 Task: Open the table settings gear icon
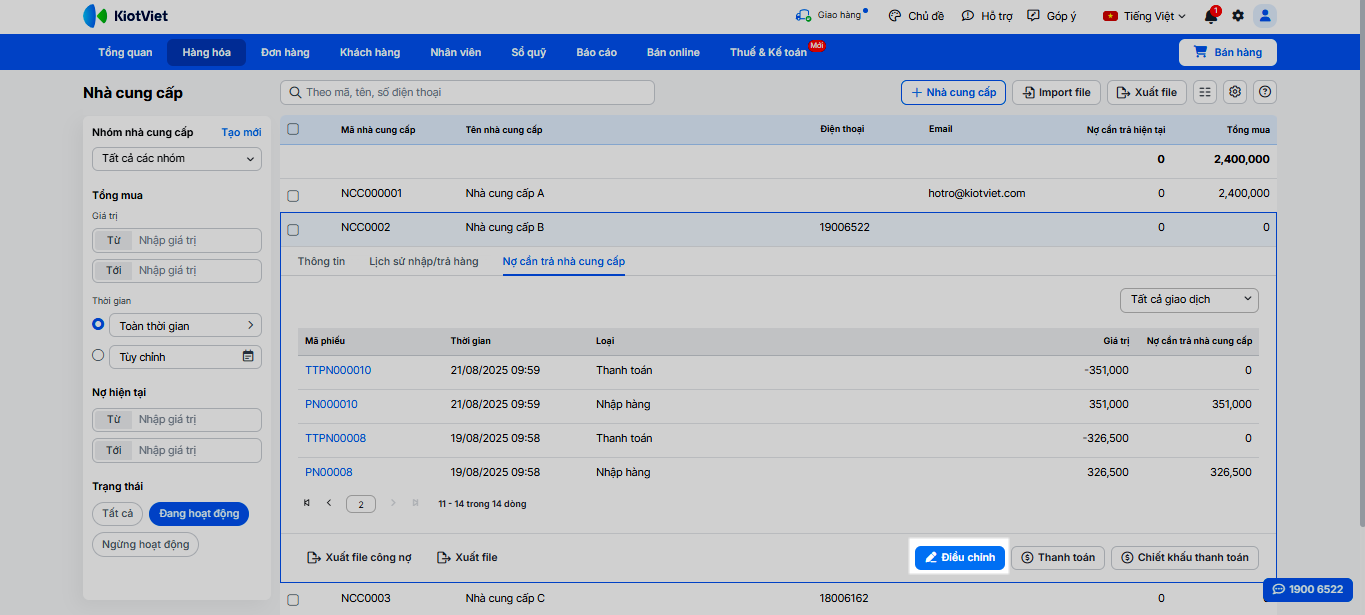[x=1235, y=92]
